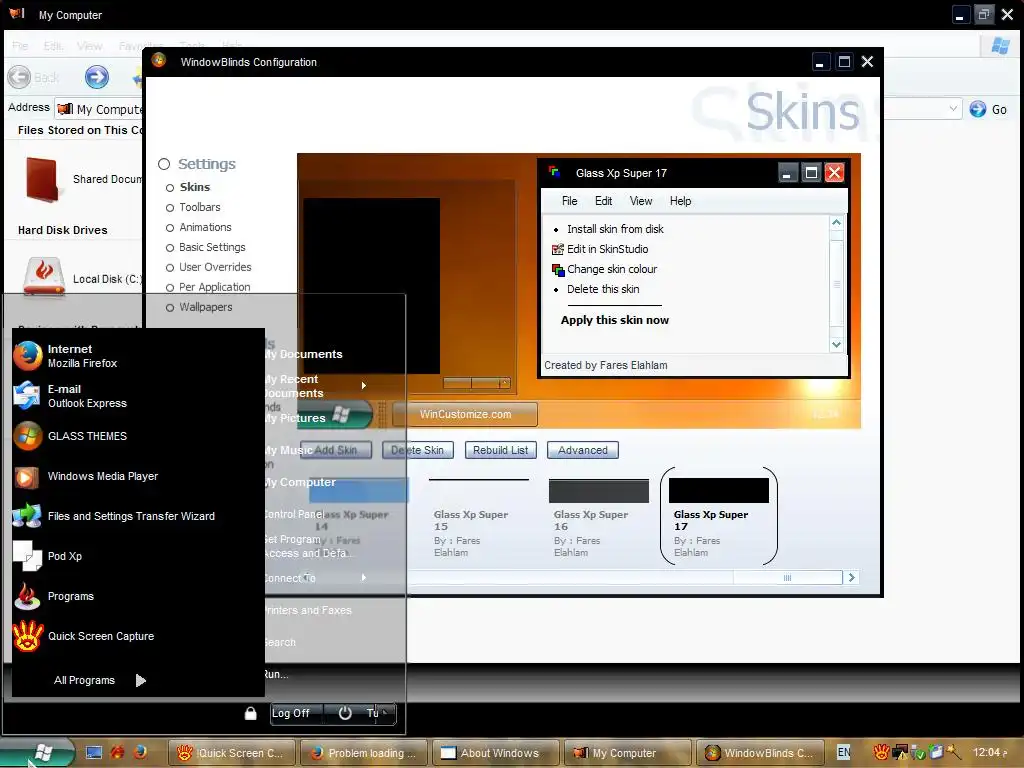Click the flame quick launch icon
The width and height of the screenshot is (1024, 768).
coord(118,752)
